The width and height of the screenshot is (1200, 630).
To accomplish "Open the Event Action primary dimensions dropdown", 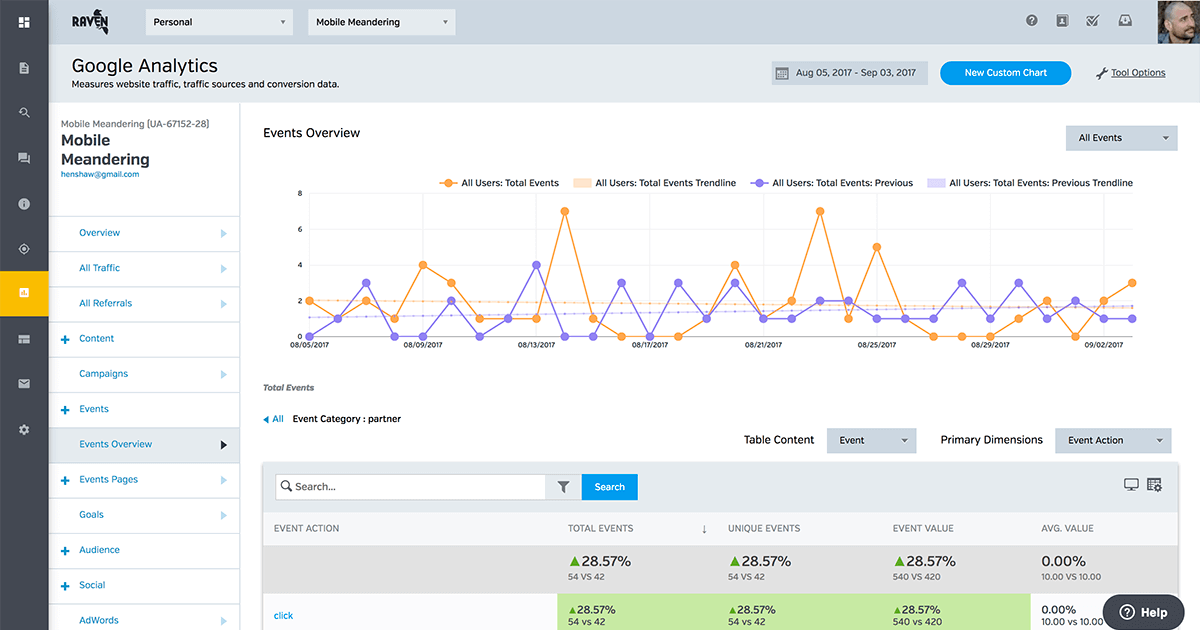I will [x=1113, y=440].
